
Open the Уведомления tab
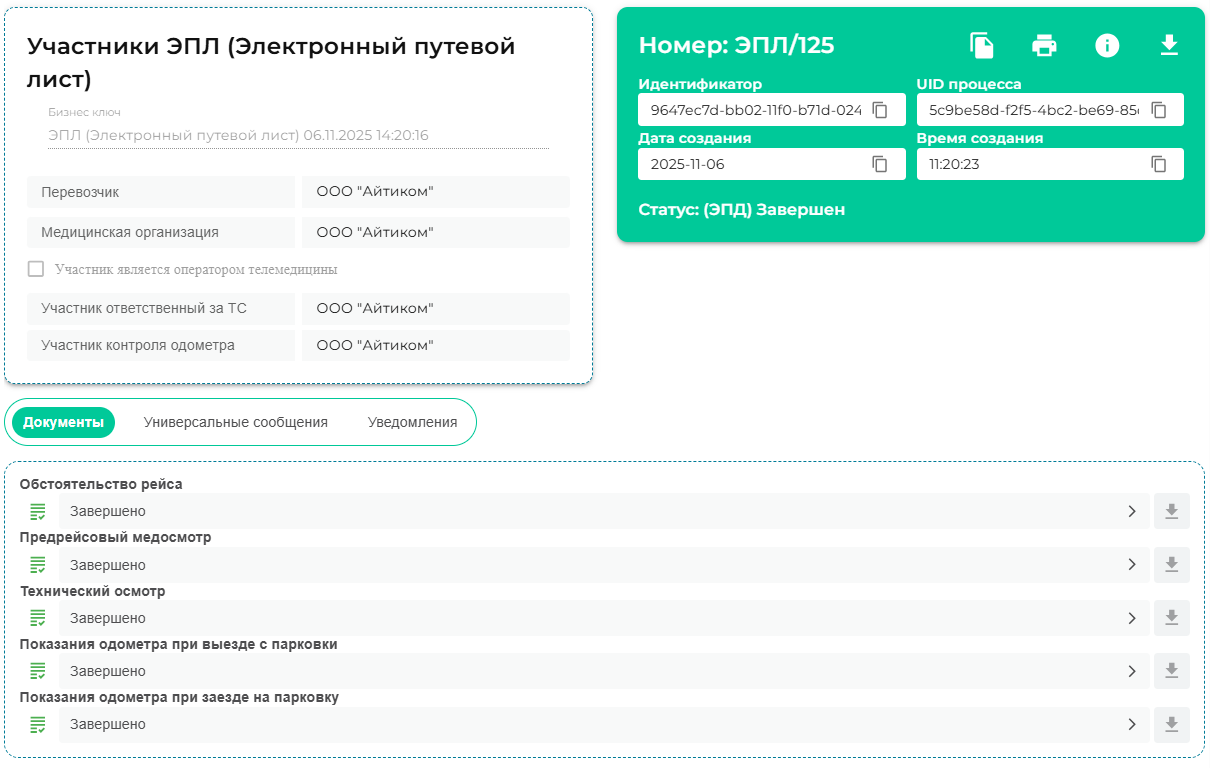point(412,422)
